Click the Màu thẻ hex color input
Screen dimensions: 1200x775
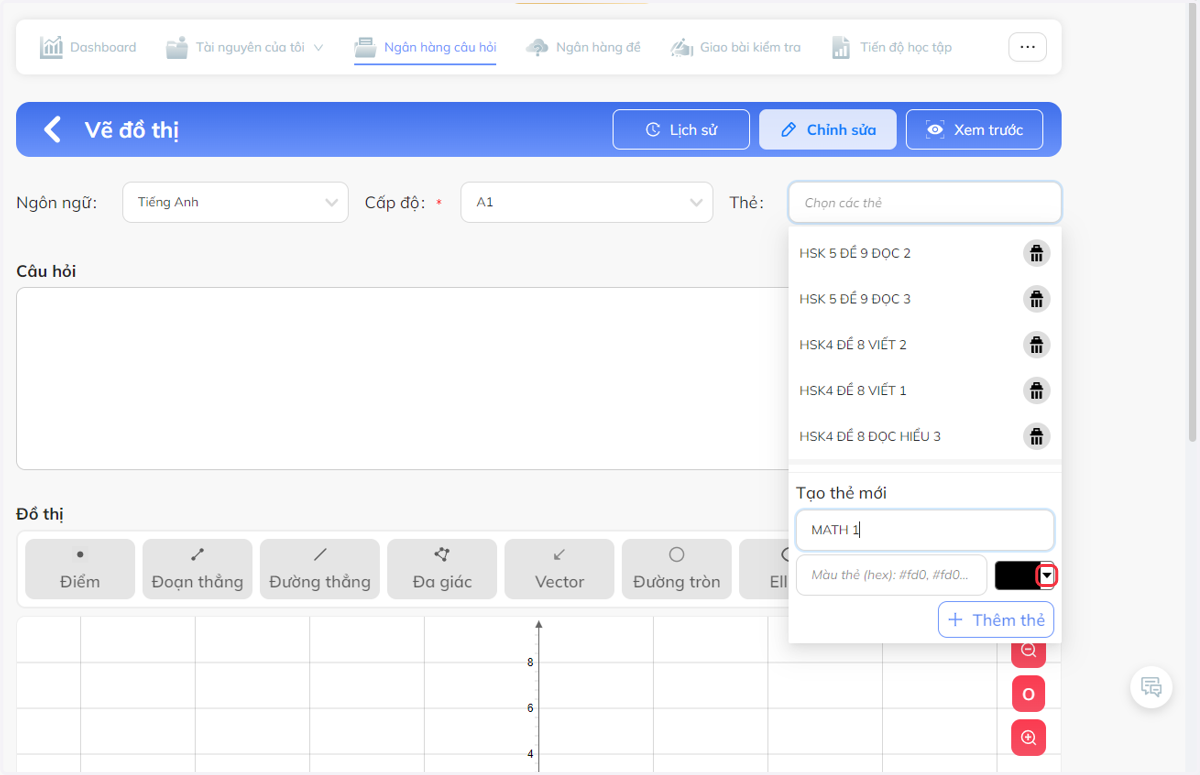click(x=891, y=575)
